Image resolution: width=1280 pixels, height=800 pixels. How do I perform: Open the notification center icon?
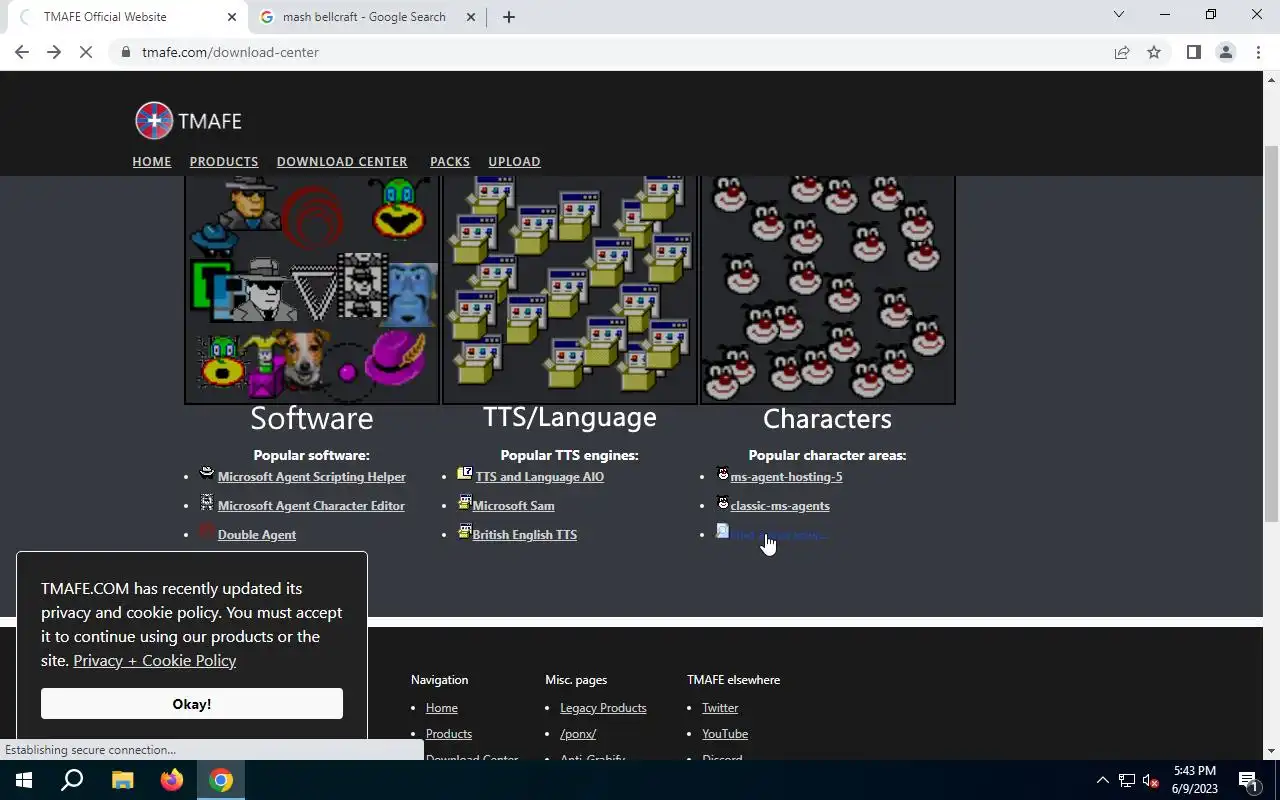pos(1249,780)
